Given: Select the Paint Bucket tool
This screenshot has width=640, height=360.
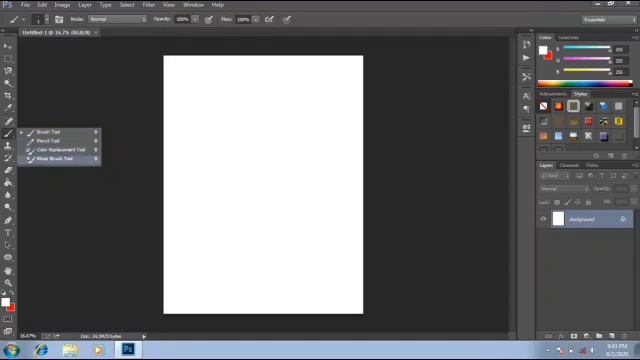Looking at the screenshot, I should click(x=8, y=182).
